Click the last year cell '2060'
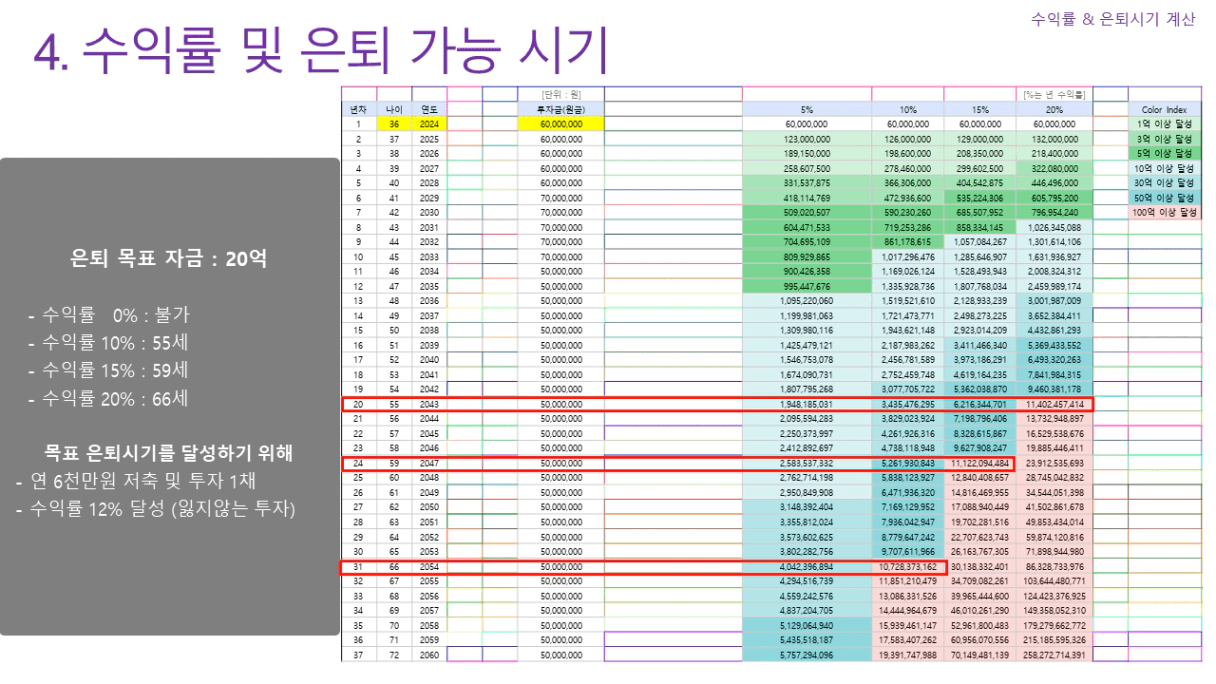 [x=429, y=655]
